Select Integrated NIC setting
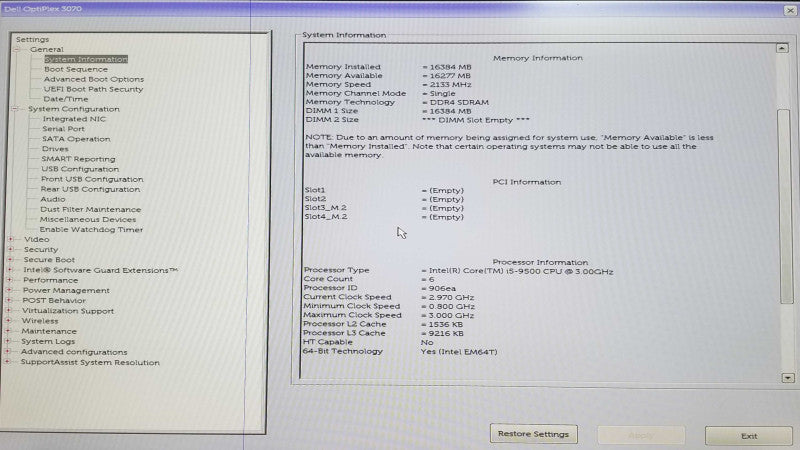Screen dimensions: 800x450 [x=74, y=119]
